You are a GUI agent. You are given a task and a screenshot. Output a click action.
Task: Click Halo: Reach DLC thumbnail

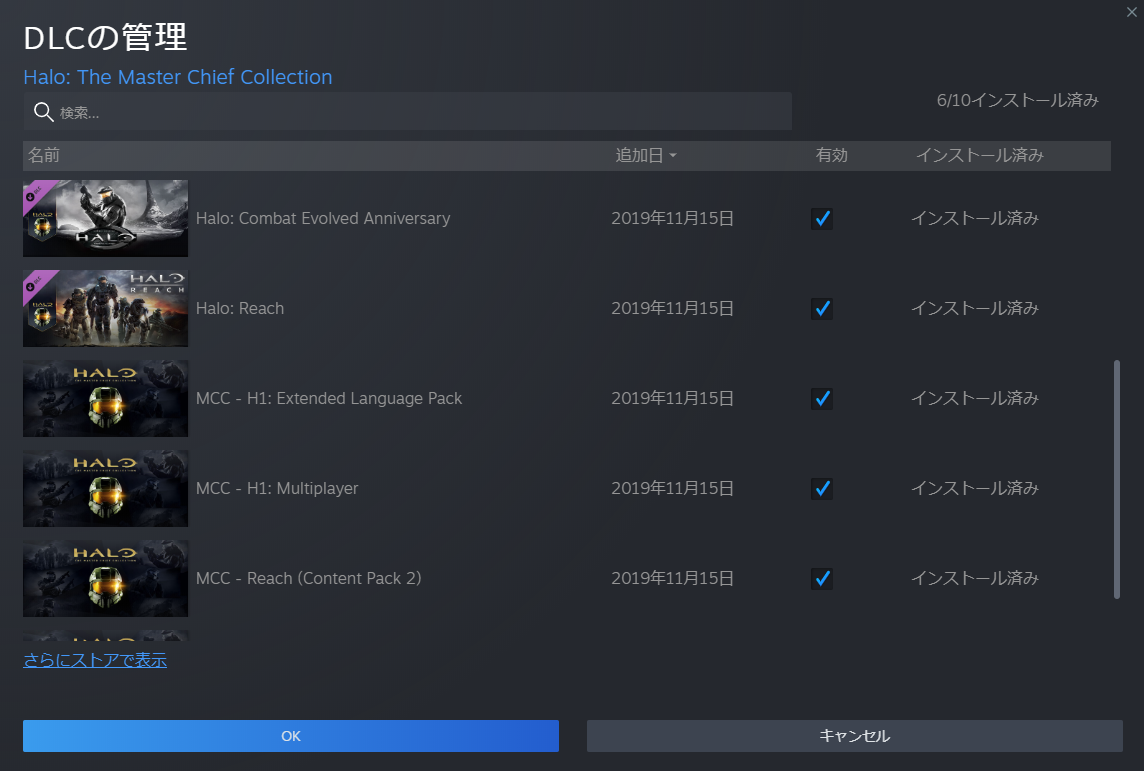pyautogui.click(x=106, y=309)
